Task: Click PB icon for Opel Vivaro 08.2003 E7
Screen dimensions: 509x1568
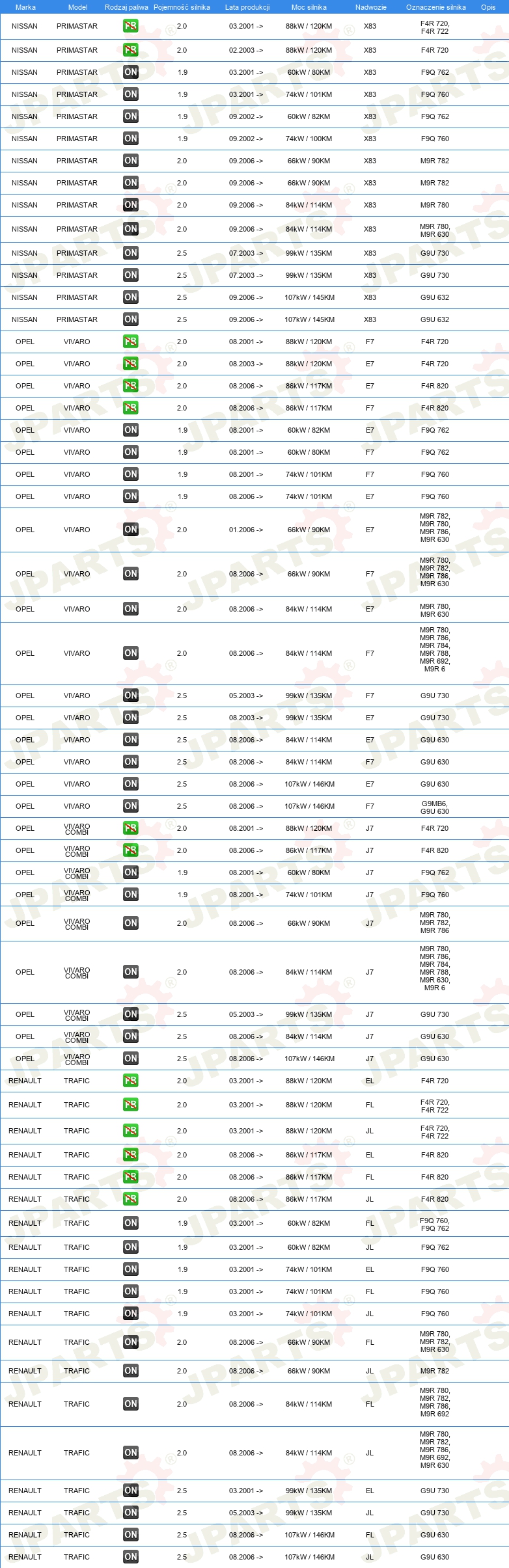Action: [x=131, y=364]
